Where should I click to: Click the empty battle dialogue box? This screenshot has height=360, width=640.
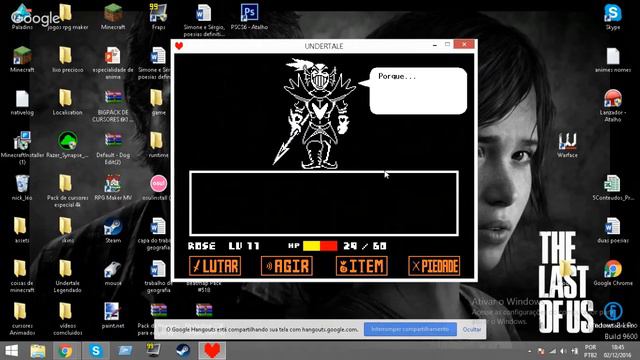(x=324, y=203)
